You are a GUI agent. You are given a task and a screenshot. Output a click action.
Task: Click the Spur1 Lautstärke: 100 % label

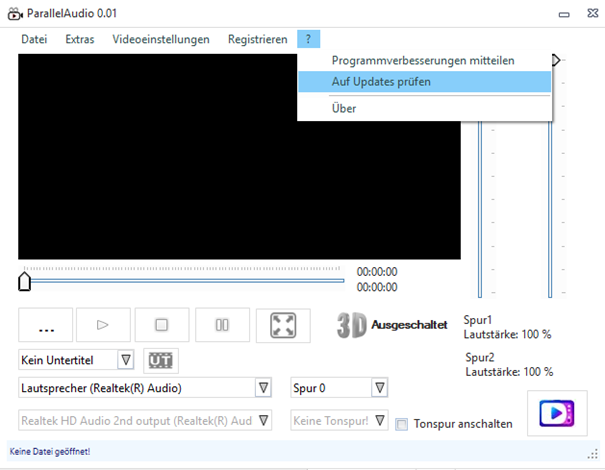click(507, 327)
